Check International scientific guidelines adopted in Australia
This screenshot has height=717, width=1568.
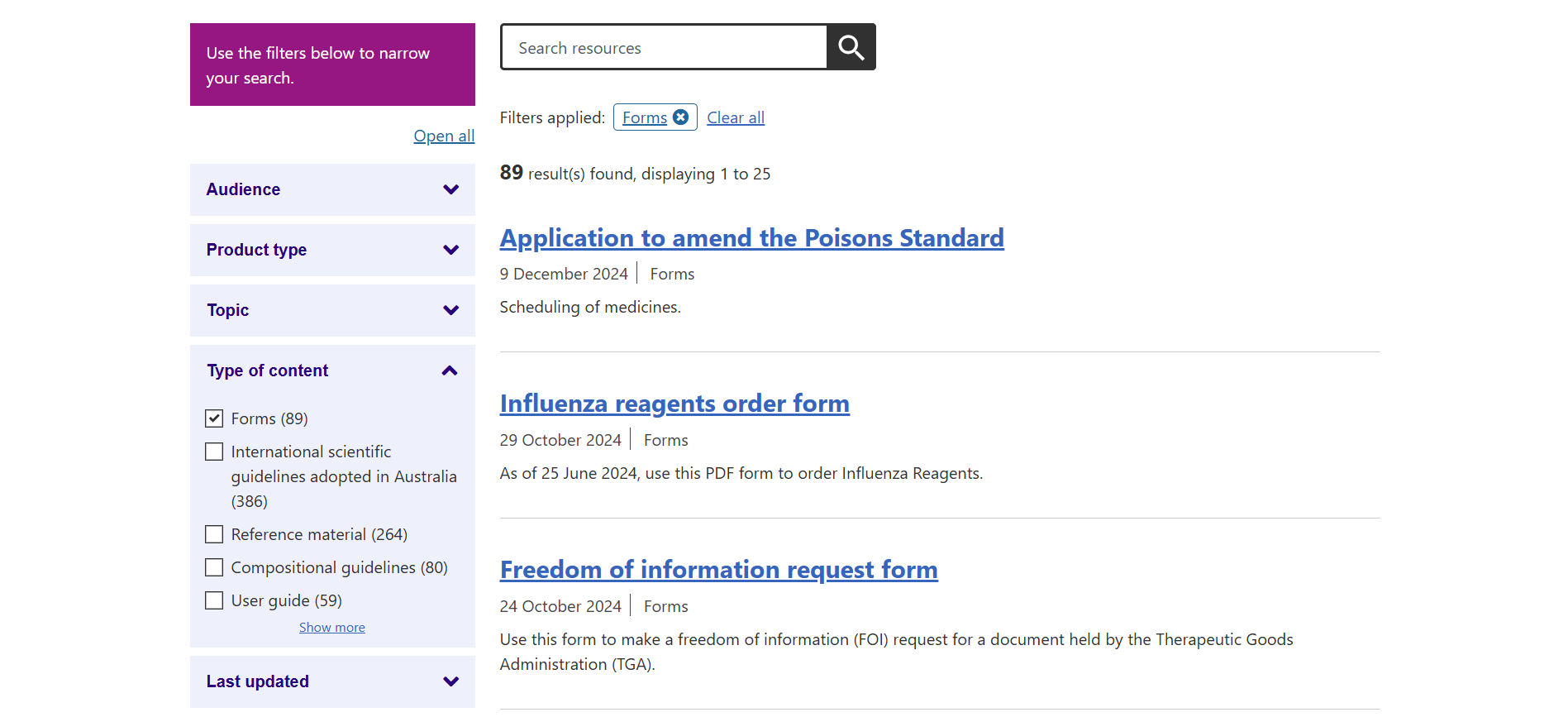(214, 452)
